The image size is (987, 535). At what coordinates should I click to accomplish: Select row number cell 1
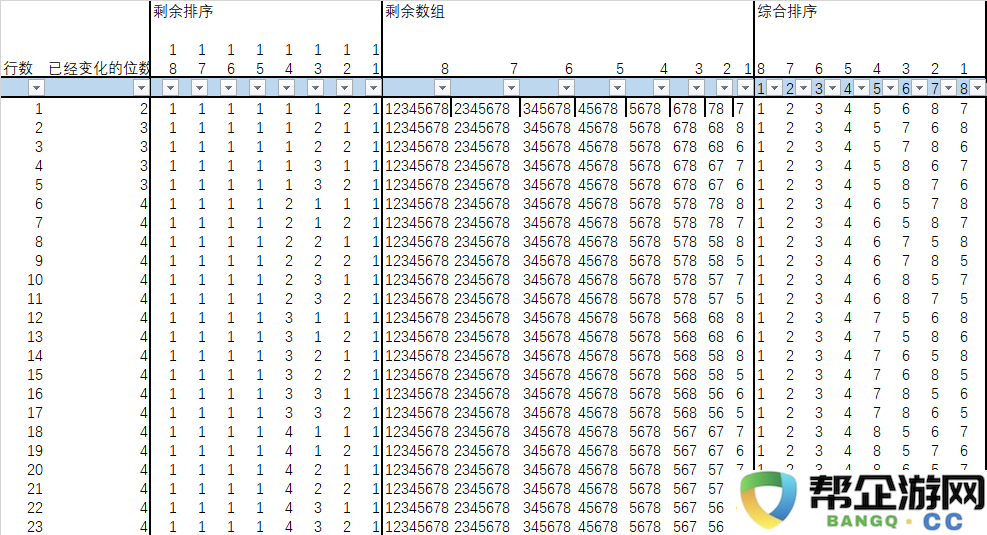[38, 109]
